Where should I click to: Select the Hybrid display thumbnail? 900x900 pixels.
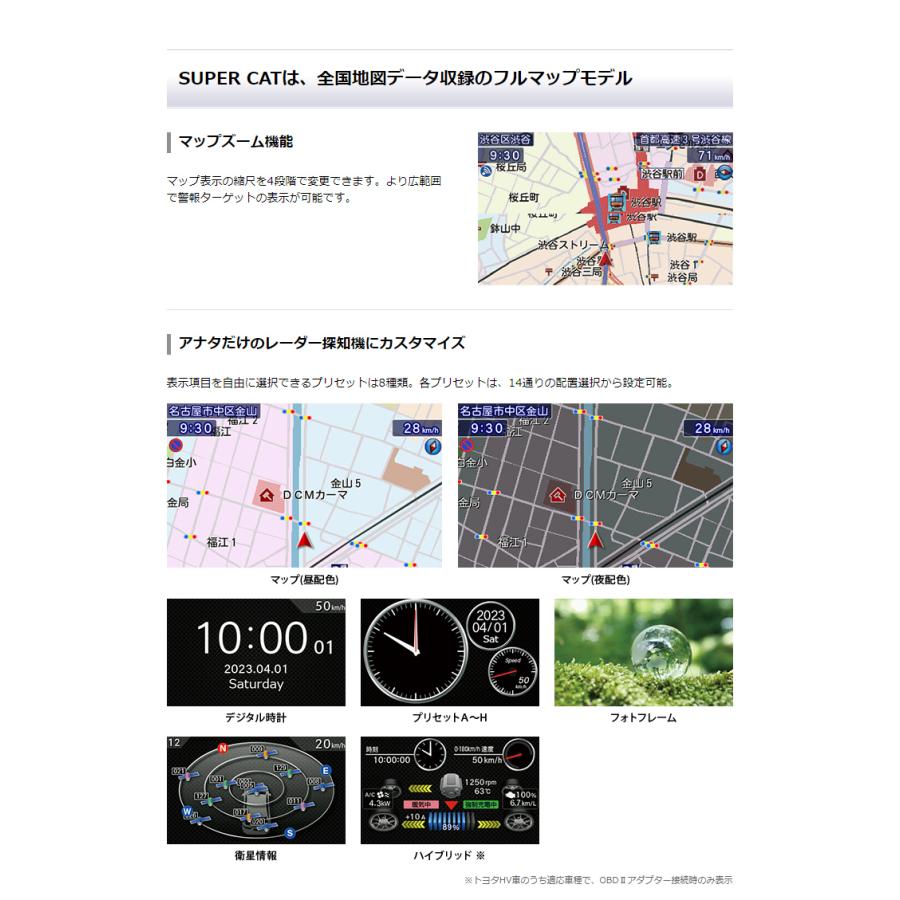tap(449, 790)
